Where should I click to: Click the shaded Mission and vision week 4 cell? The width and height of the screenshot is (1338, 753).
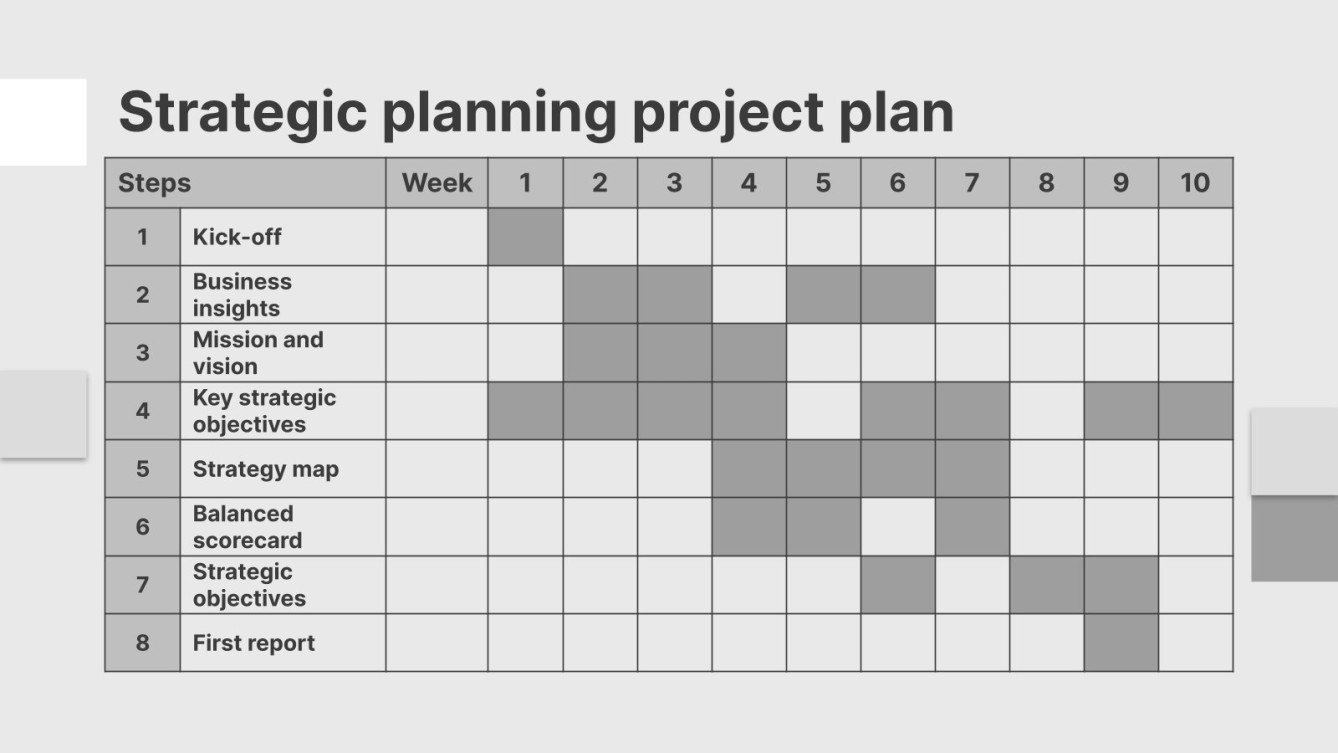pos(749,353)
